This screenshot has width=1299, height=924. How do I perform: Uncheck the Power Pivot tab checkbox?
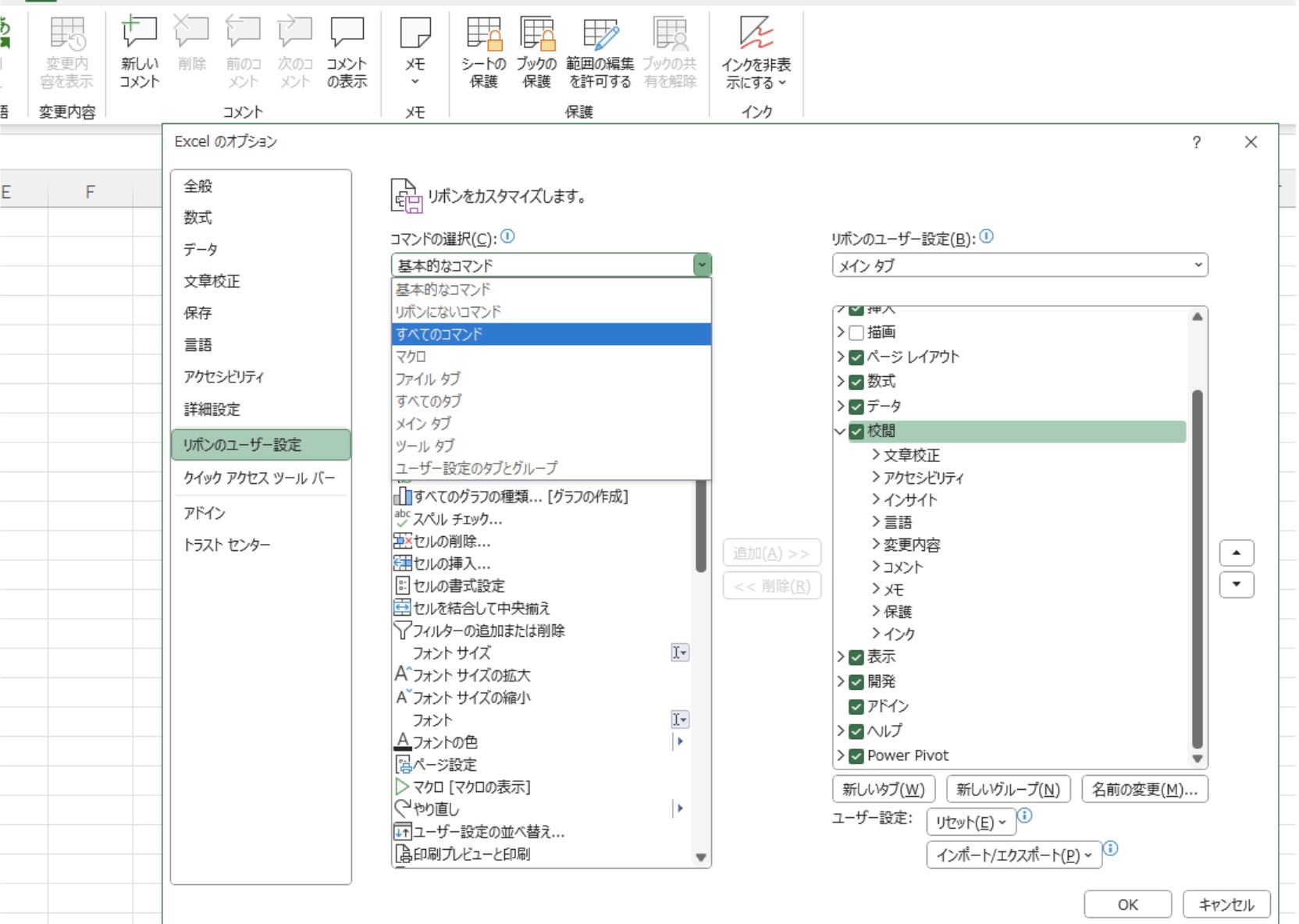856,755
